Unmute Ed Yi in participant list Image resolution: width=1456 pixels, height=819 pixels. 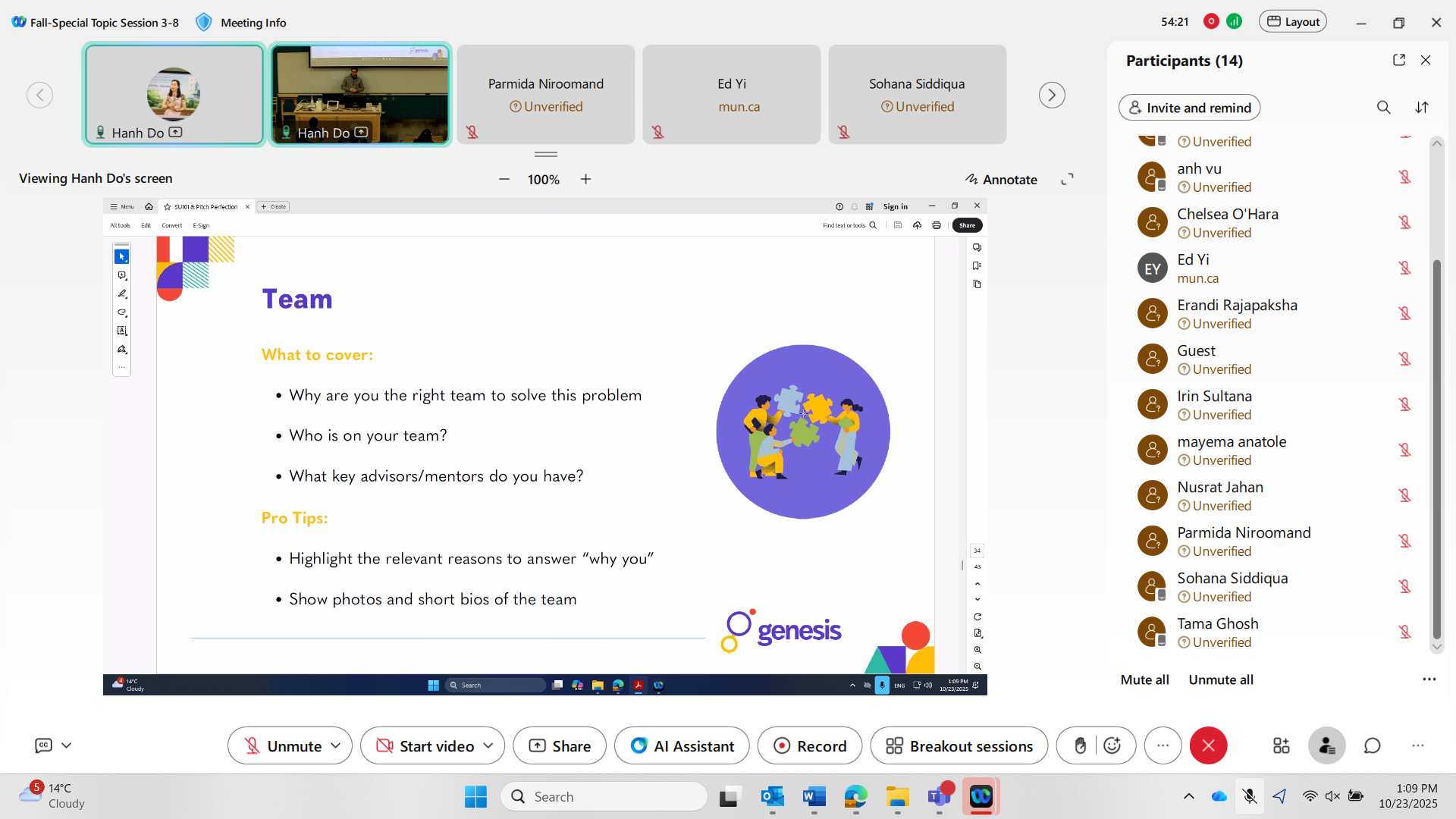(x=1404, y=268)
